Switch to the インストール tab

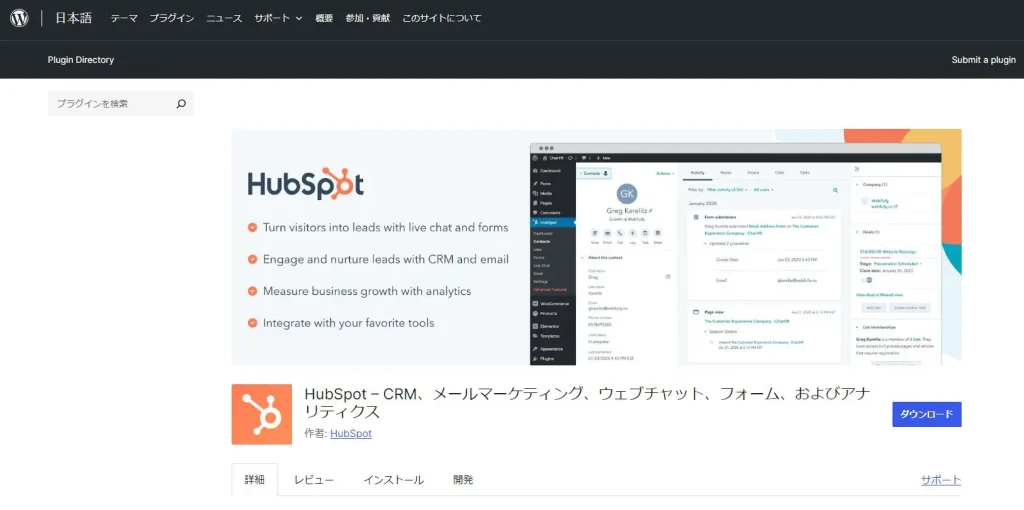pos(394,480)
